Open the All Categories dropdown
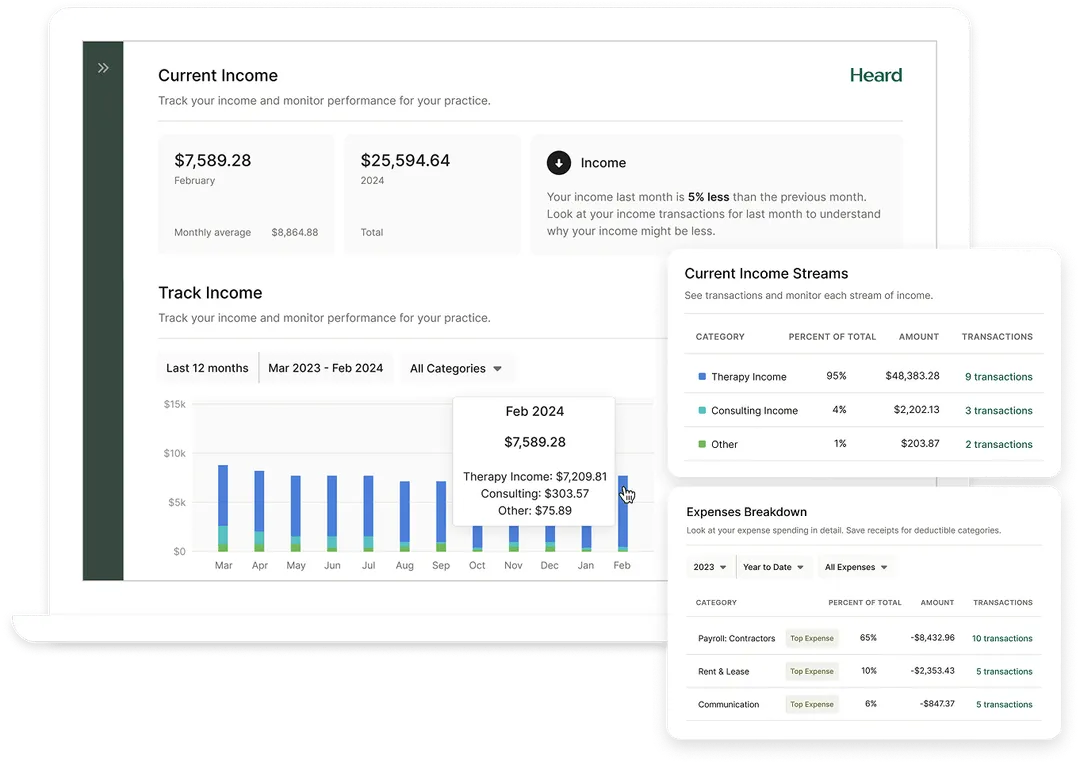The height and width of the screenshot is (764, 1080). pyautogui.click(x=456, y=368)
